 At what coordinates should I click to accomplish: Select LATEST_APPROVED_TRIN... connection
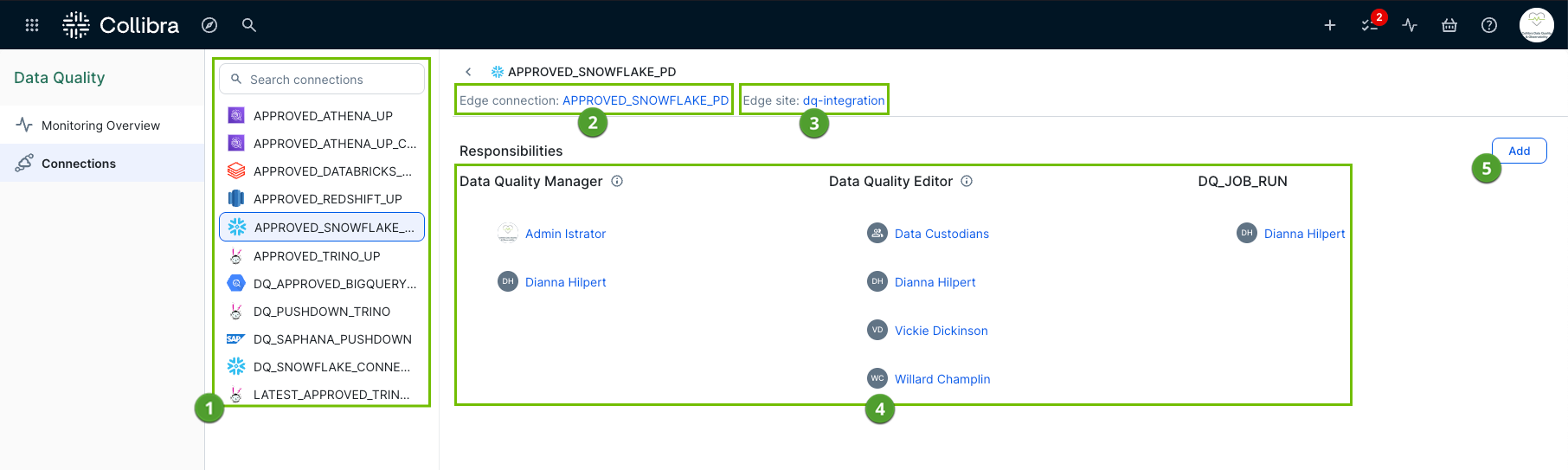point(322,394)
